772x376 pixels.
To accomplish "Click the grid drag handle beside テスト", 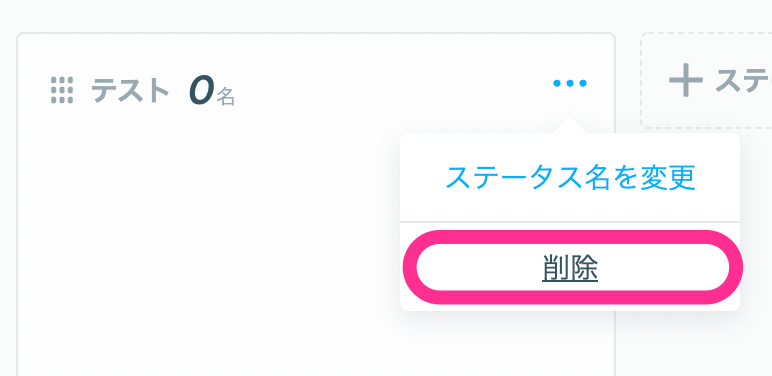I will coord(62,90).
